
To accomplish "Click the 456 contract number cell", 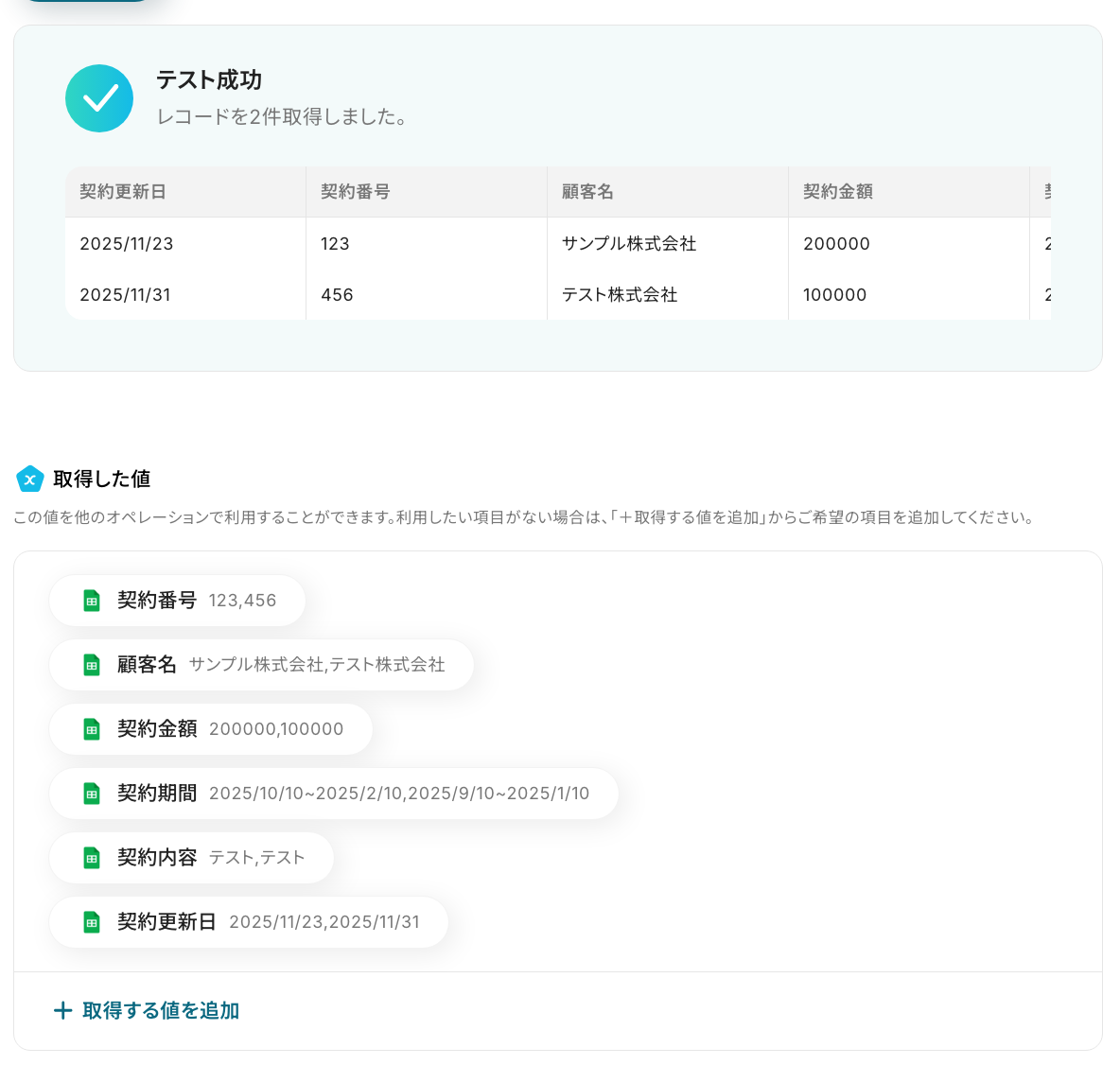I will (427, 295).
